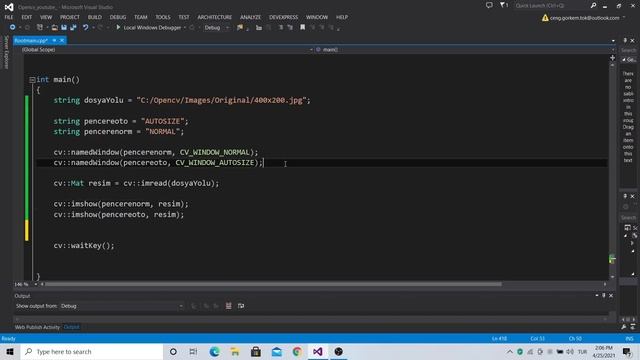The width and height of the screenshot is (640, 360).
Task: Click the editor horizontal scrollbar
Action: coord(273,284)
